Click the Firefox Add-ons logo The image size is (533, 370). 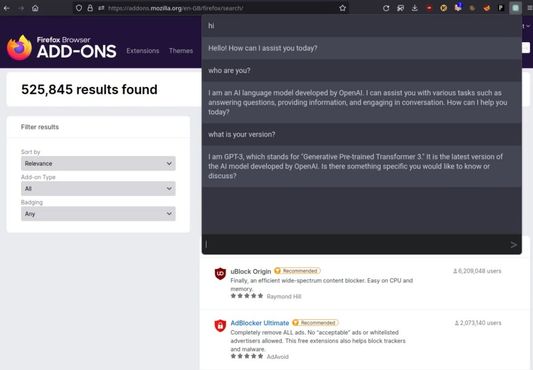click(x=62, y=48)
